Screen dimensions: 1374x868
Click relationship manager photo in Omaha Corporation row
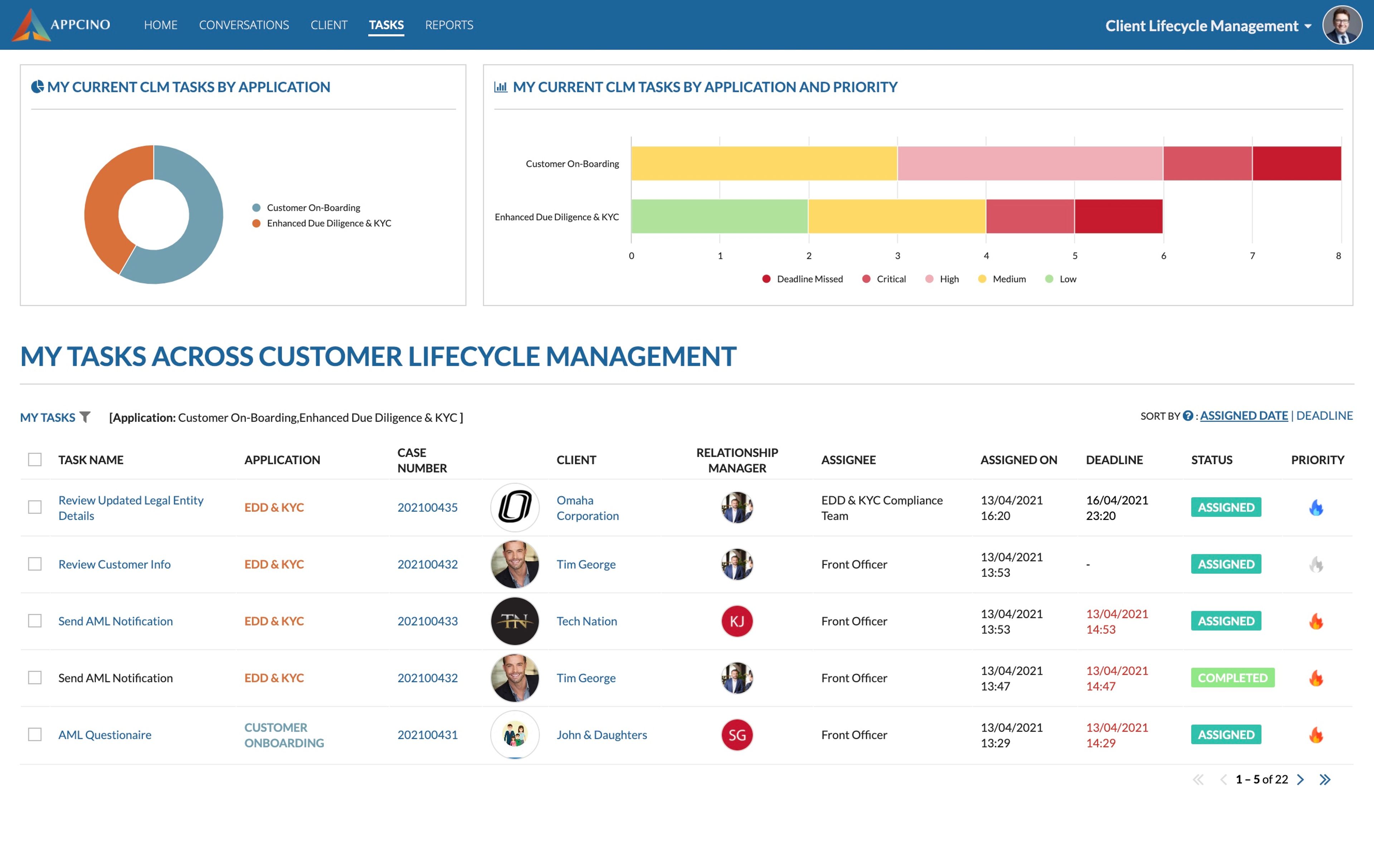tap(737, 507)
